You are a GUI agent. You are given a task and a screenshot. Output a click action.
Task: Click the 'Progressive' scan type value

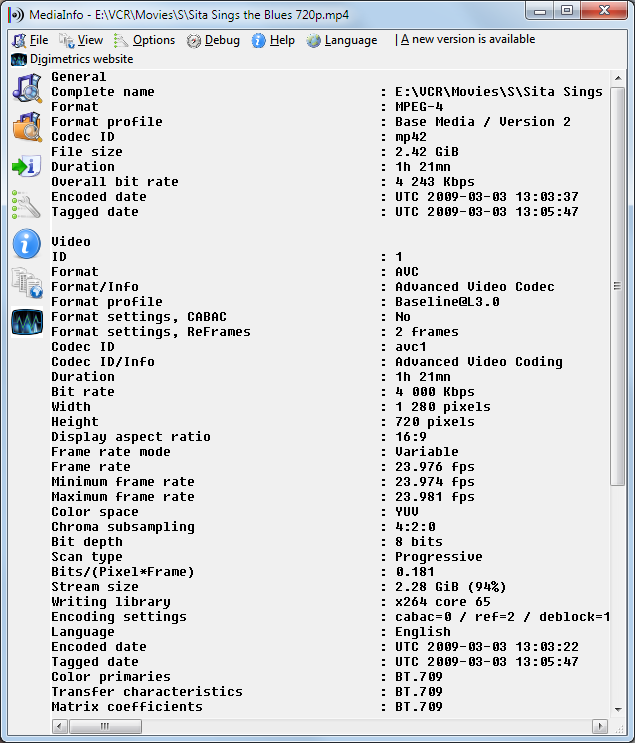(439, 557)
